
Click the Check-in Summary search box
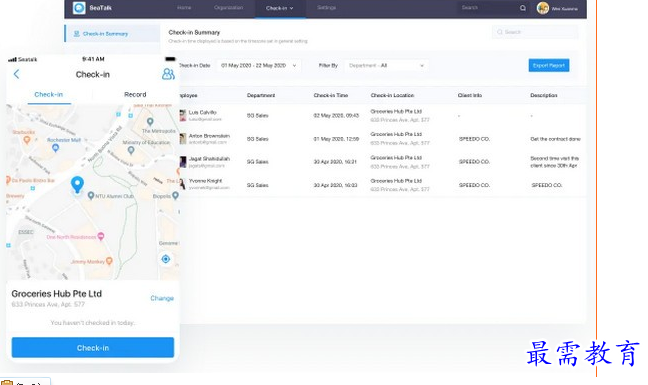click(x=535, y=32)
